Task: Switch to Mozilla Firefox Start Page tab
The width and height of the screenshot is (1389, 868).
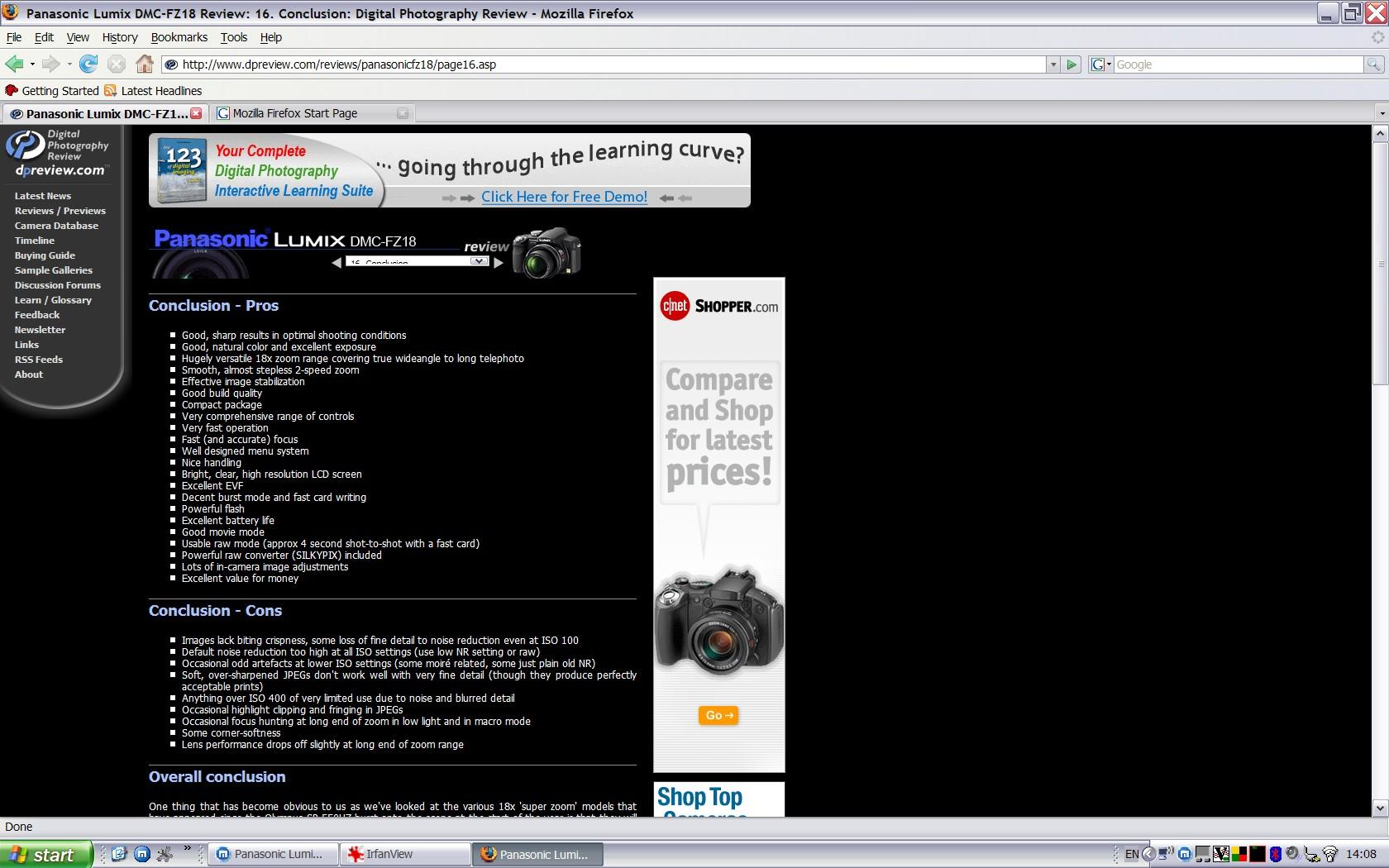Action: click(313, 113)
